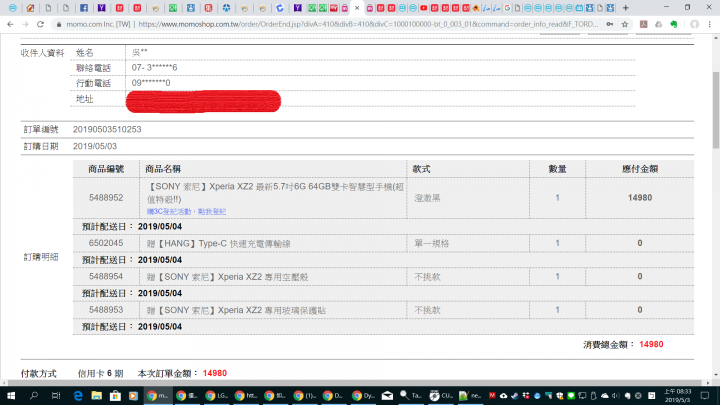
Task: Click the scroll-right arrow of horizontal scrollbar
Action: click(708, 382)
